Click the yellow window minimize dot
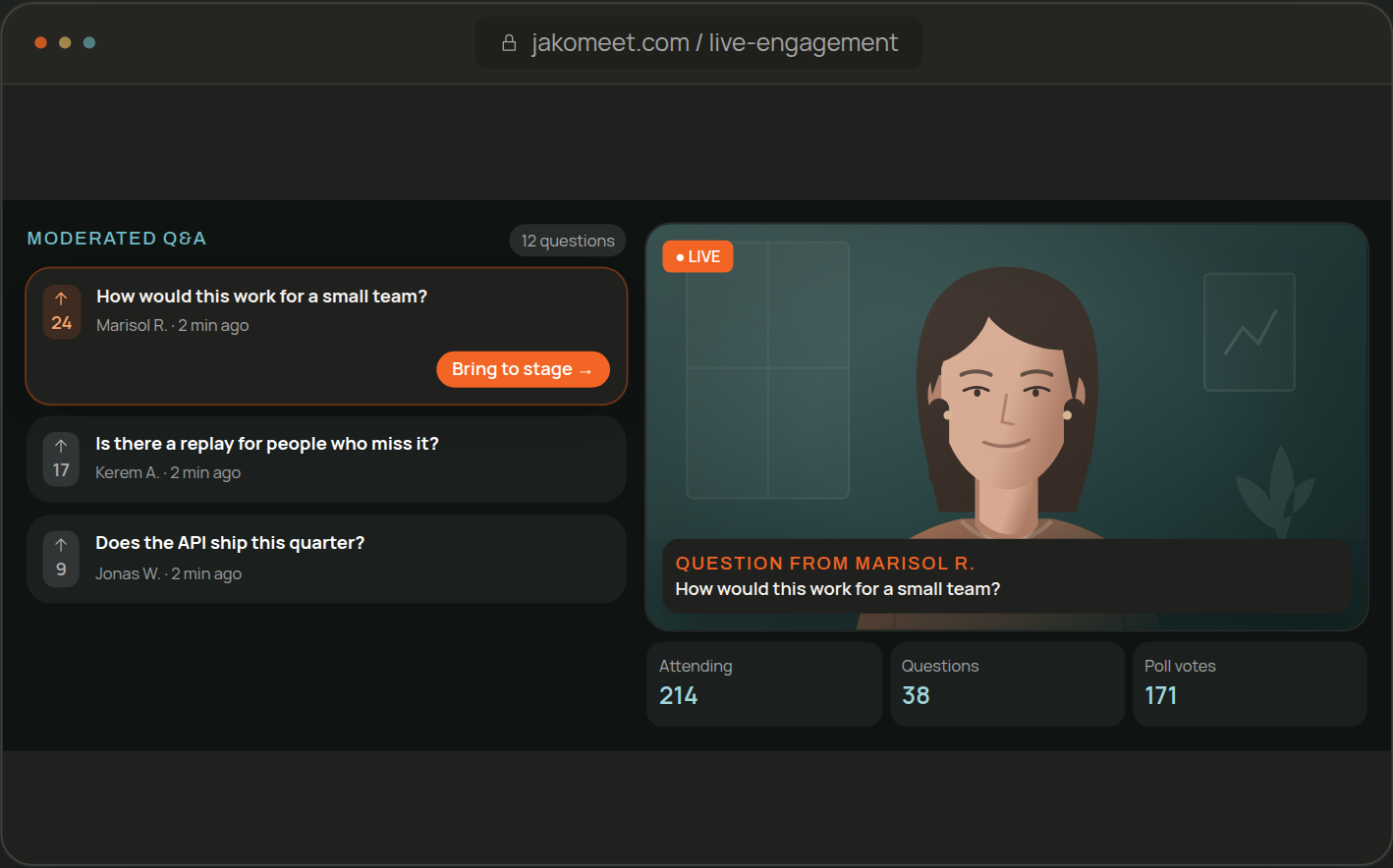This screenshot has width=1393, height=868. coord(65,42)
